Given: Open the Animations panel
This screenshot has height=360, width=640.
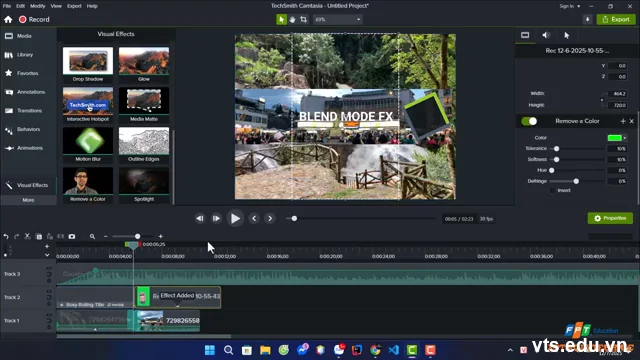Looking at the screenshot, I should pos(24,148).
